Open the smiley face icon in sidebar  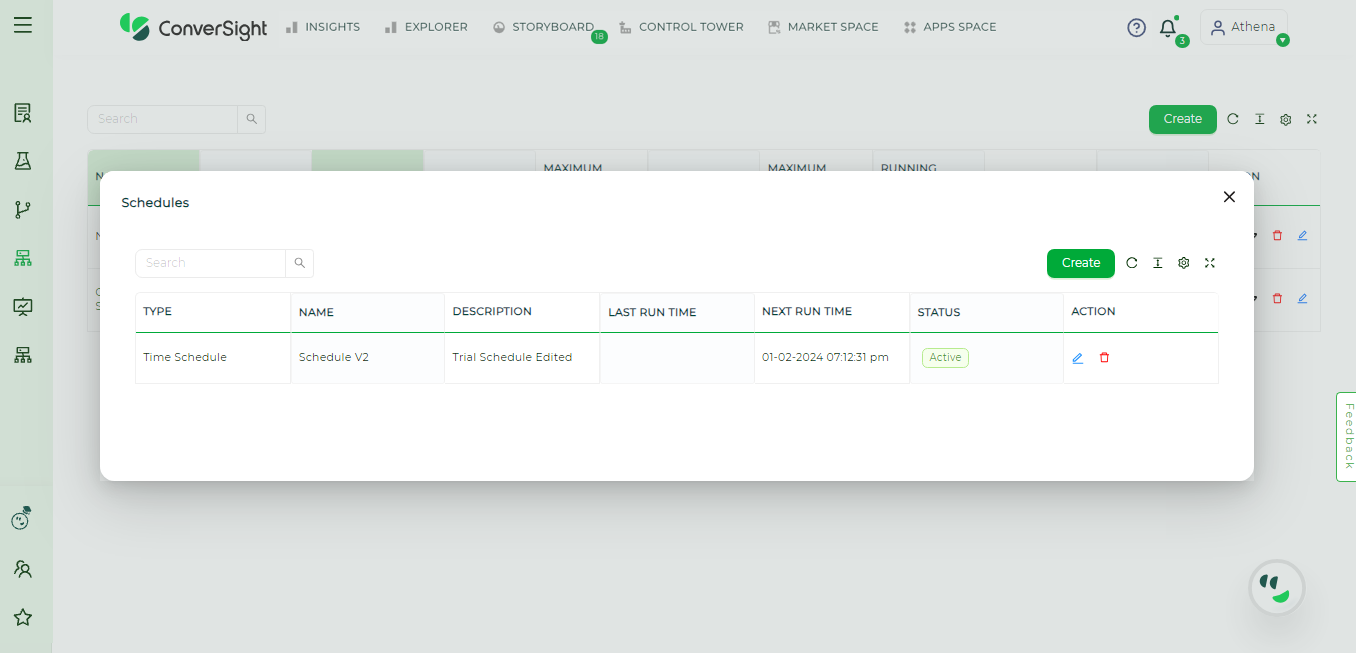click(22, 518)
